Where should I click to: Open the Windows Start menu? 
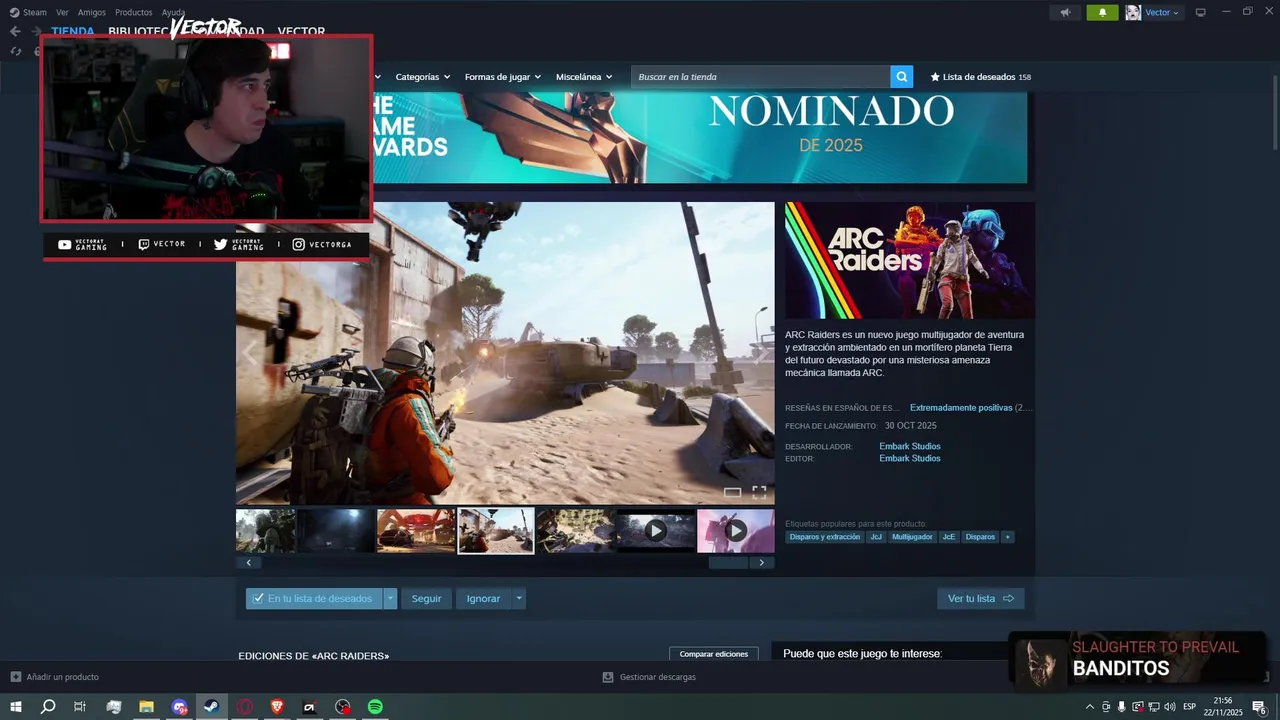[x=15, y=707]
